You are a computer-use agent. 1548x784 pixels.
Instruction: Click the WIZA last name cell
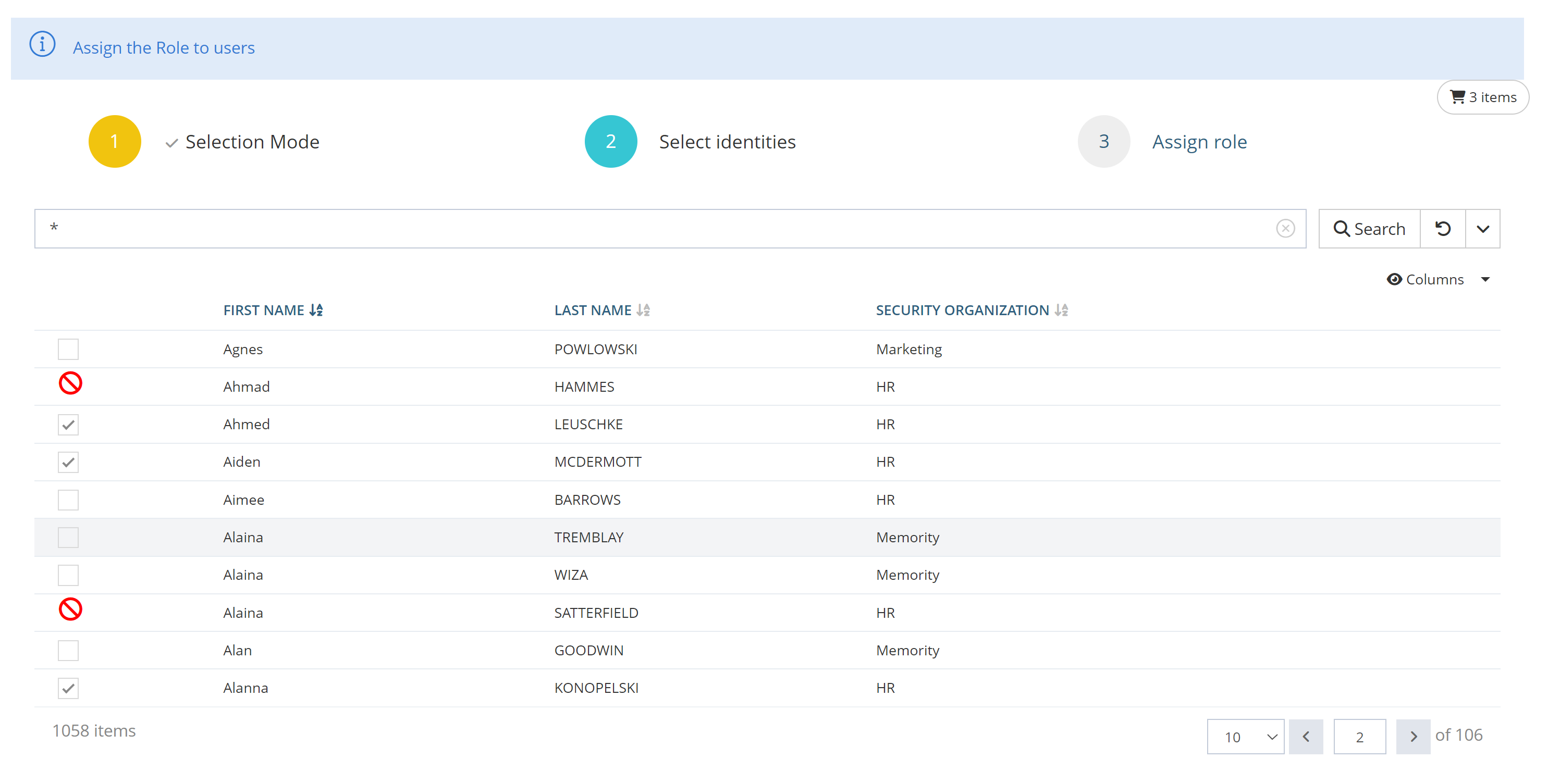571,575
